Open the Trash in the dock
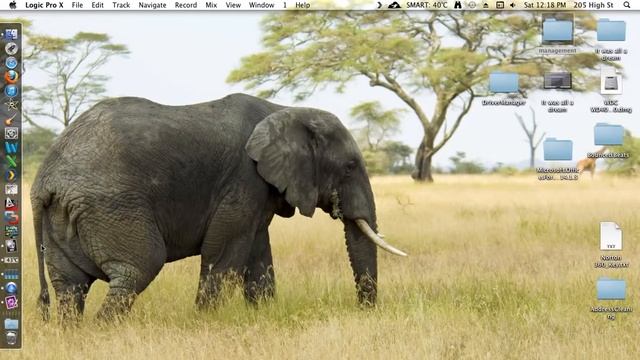The width and height of the screenshot is (640, 360). pyautogui.click(x=11, y=338)
